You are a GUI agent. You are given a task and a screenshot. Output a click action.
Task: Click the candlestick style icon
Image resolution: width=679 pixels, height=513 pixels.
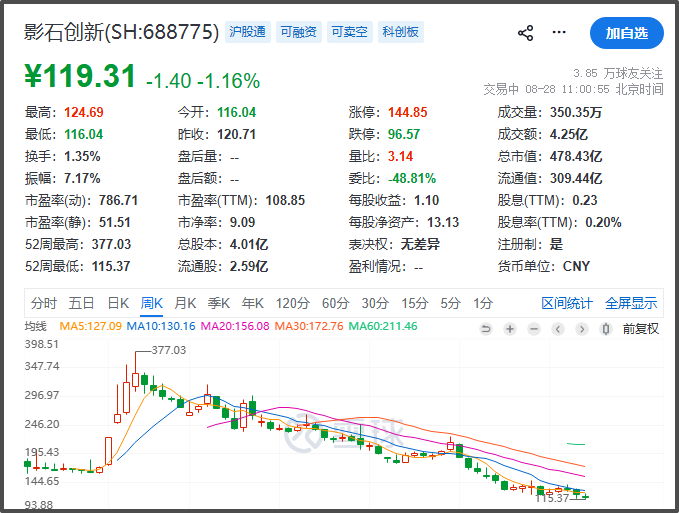tap(606, 329)
